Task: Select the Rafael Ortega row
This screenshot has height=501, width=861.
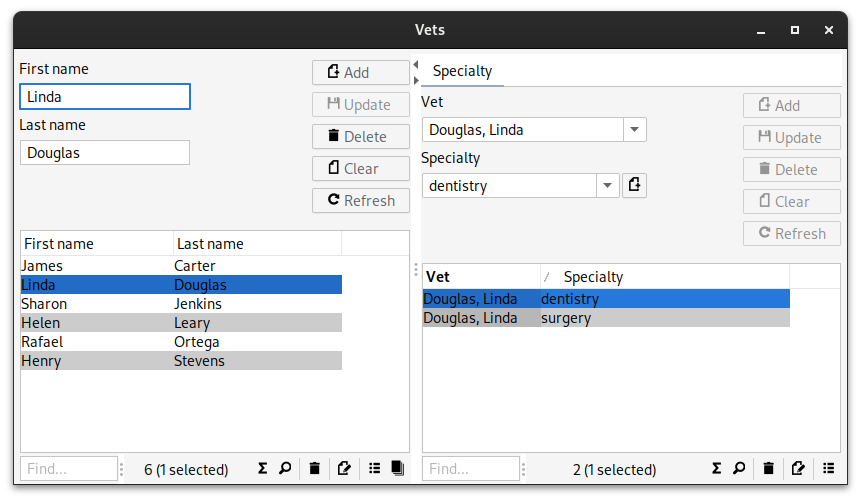Action: click(180, 342)
